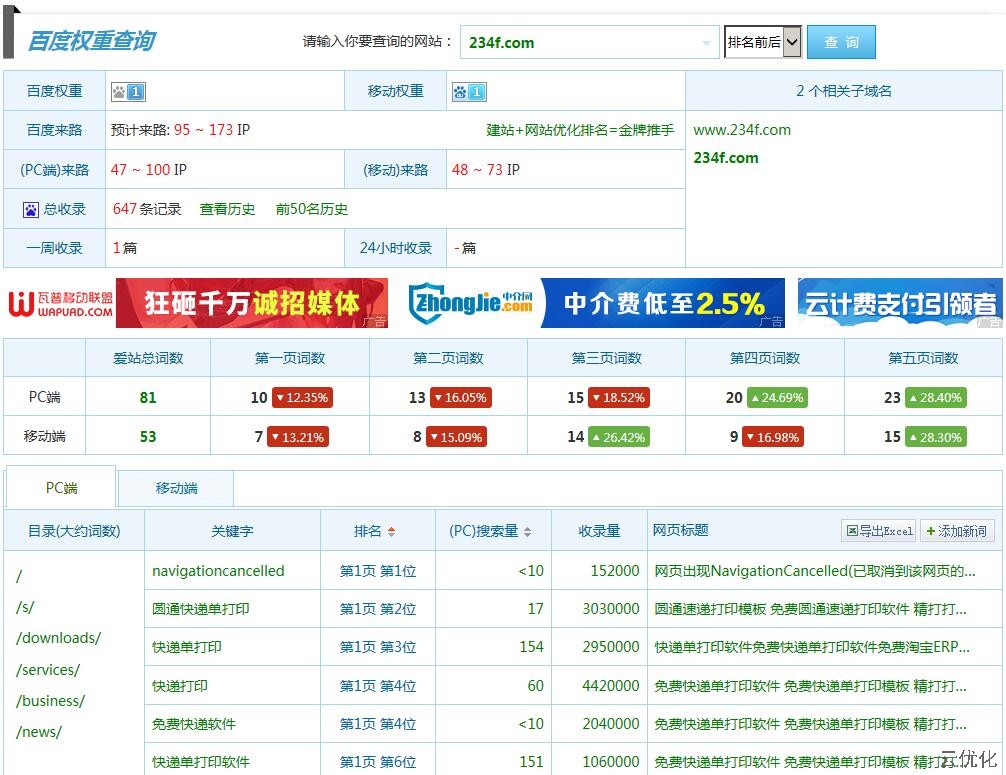Click the website domain input field

[580, 43]
